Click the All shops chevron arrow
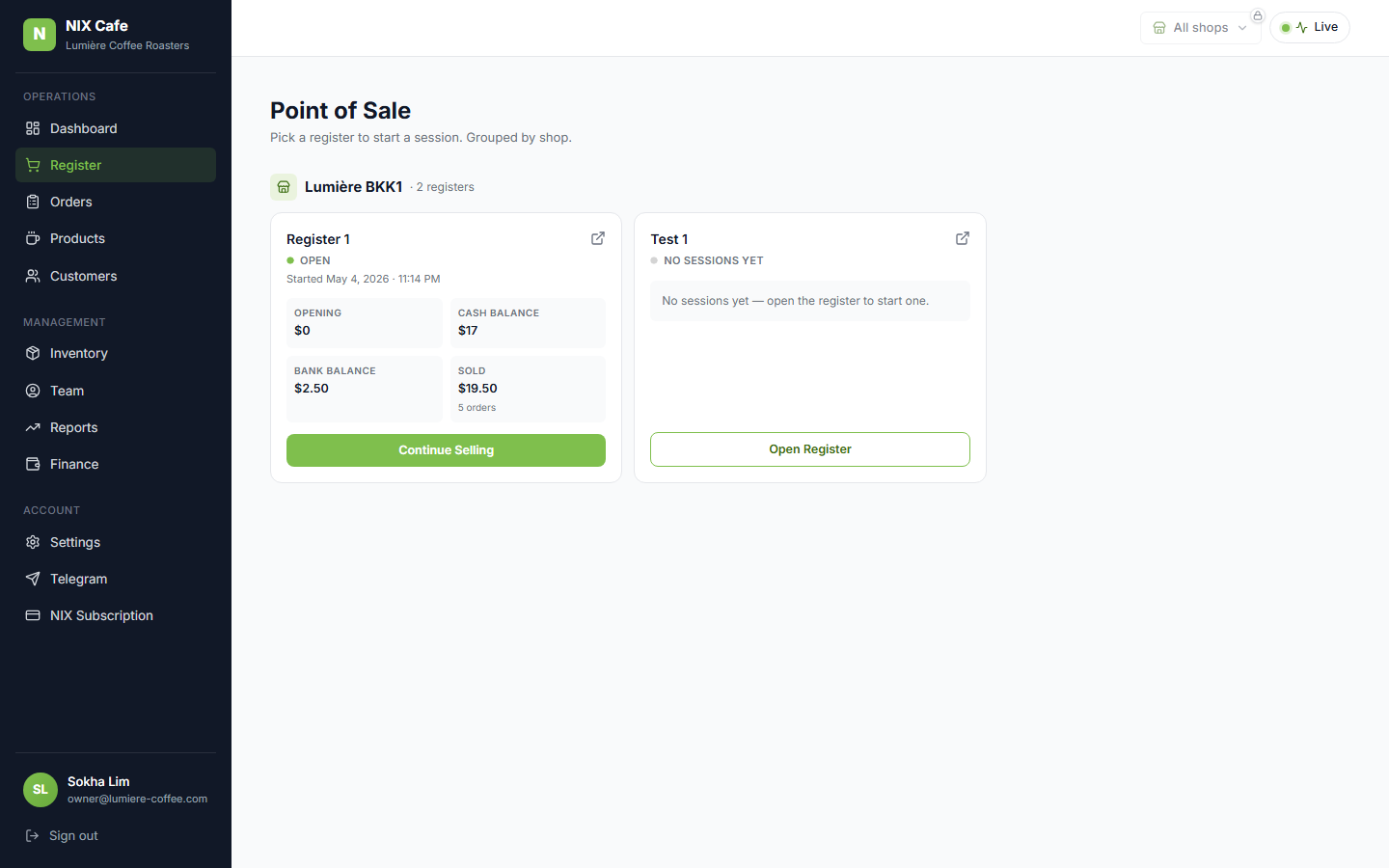This screenshot has height=868, width=1389. pos(1242,28)
